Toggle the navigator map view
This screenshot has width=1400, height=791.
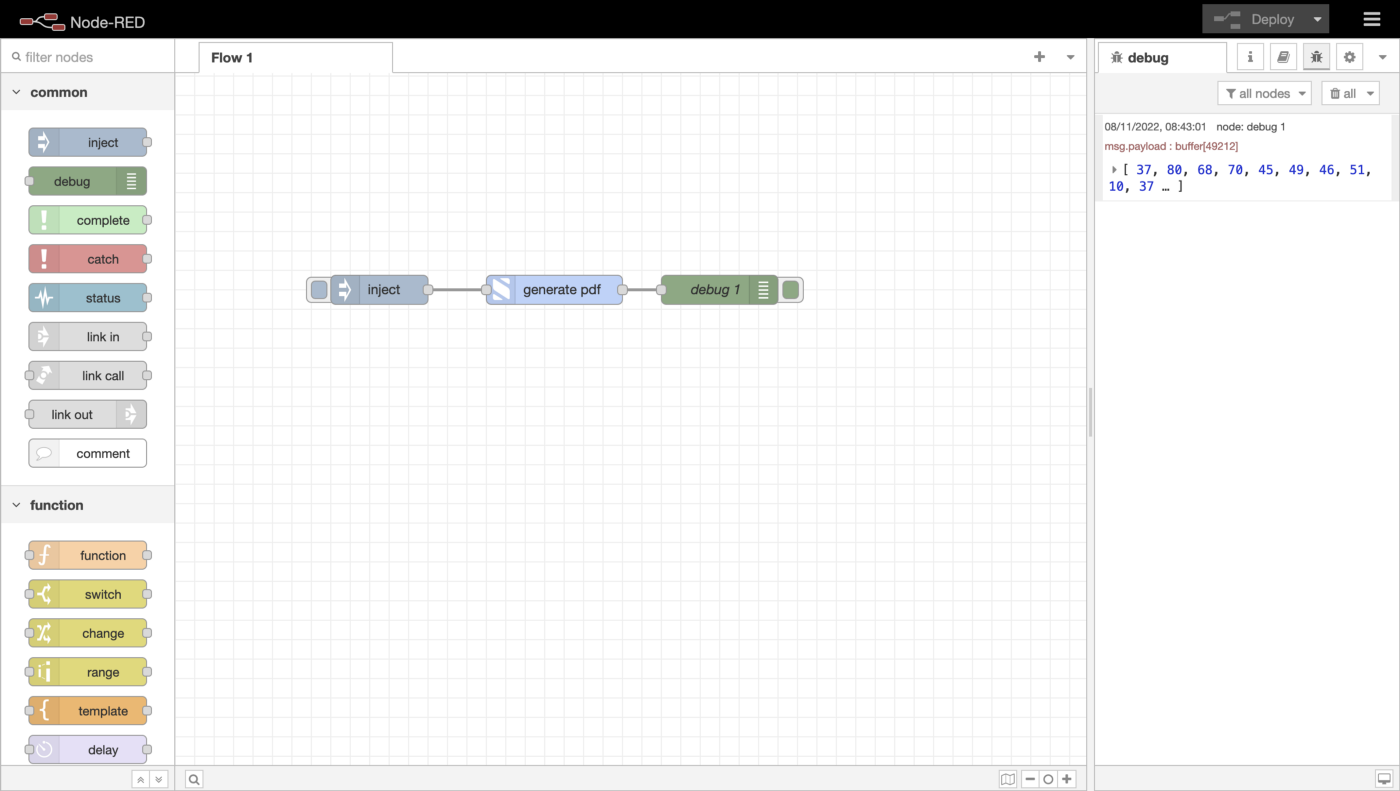click(1008, 779)
